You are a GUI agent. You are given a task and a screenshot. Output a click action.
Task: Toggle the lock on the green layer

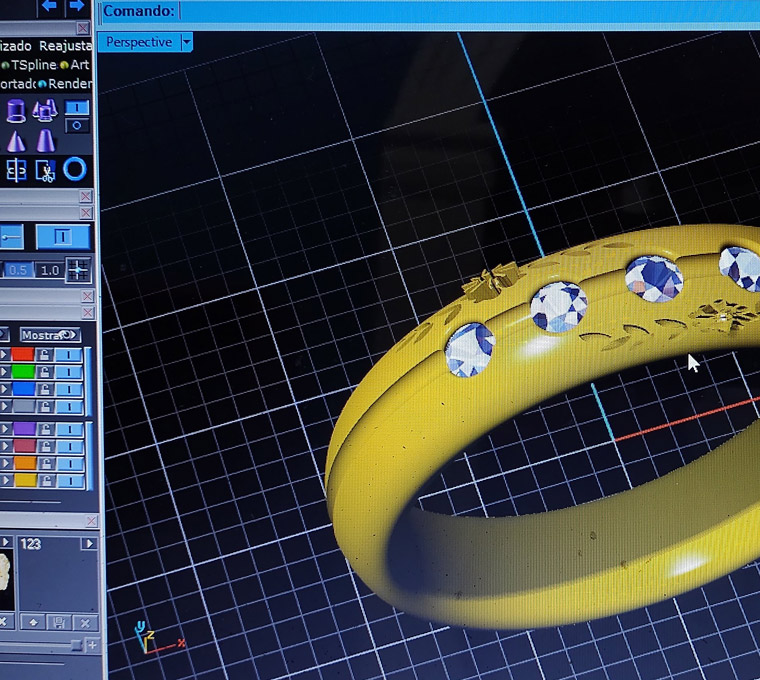pyautogui.click(x=43, y=372)
